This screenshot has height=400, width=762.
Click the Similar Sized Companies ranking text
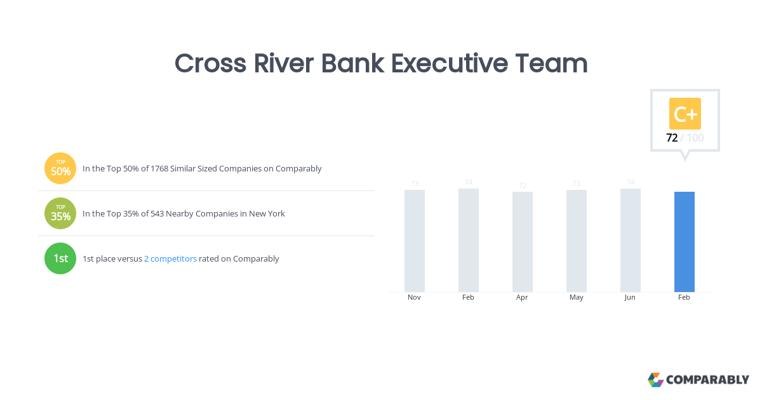coord(202,169)
